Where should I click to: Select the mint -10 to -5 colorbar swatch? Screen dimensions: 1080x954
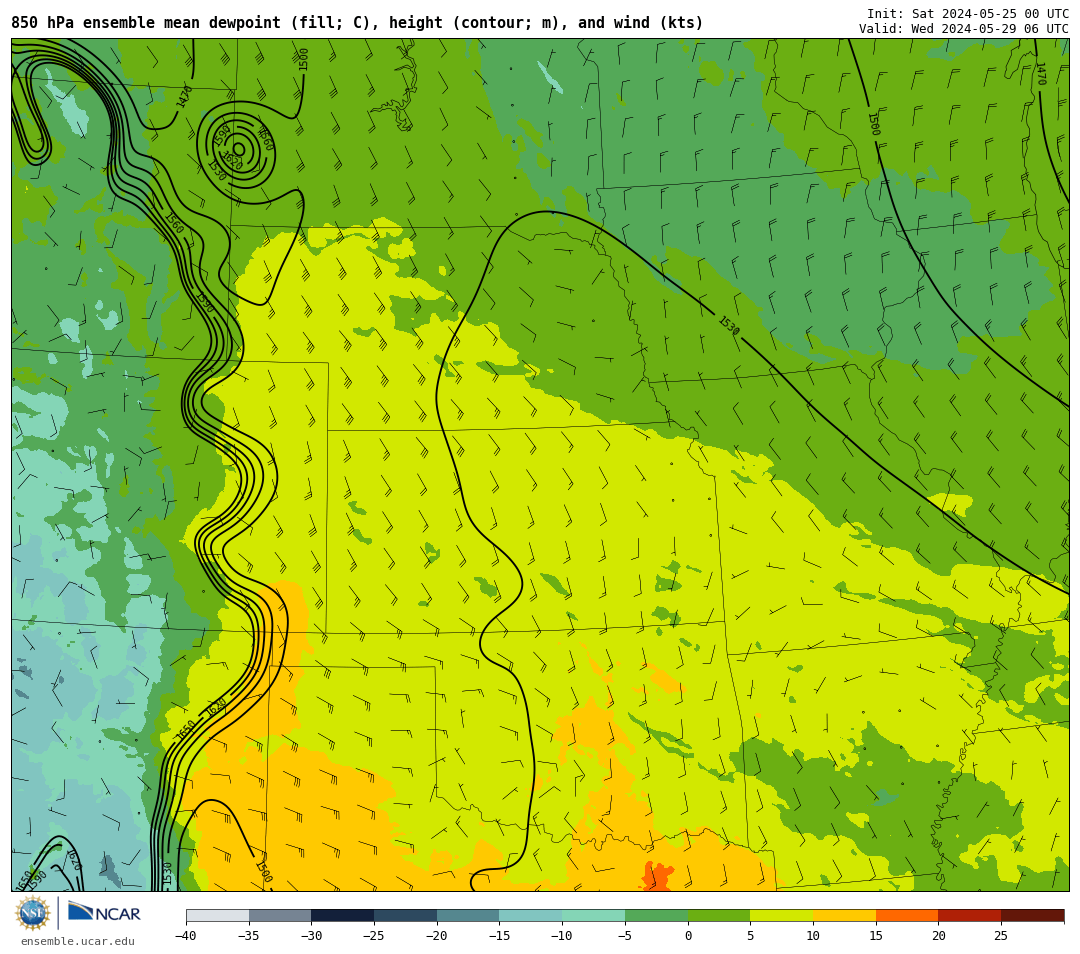(594, 916)
